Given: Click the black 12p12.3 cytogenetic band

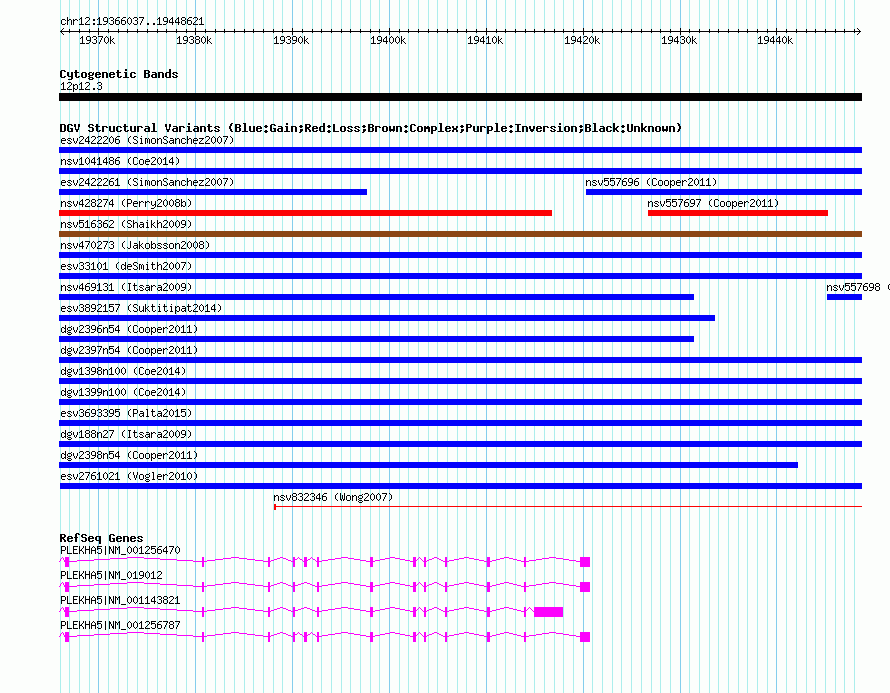Looking at the screenshot, I should [x=460, y=97].
